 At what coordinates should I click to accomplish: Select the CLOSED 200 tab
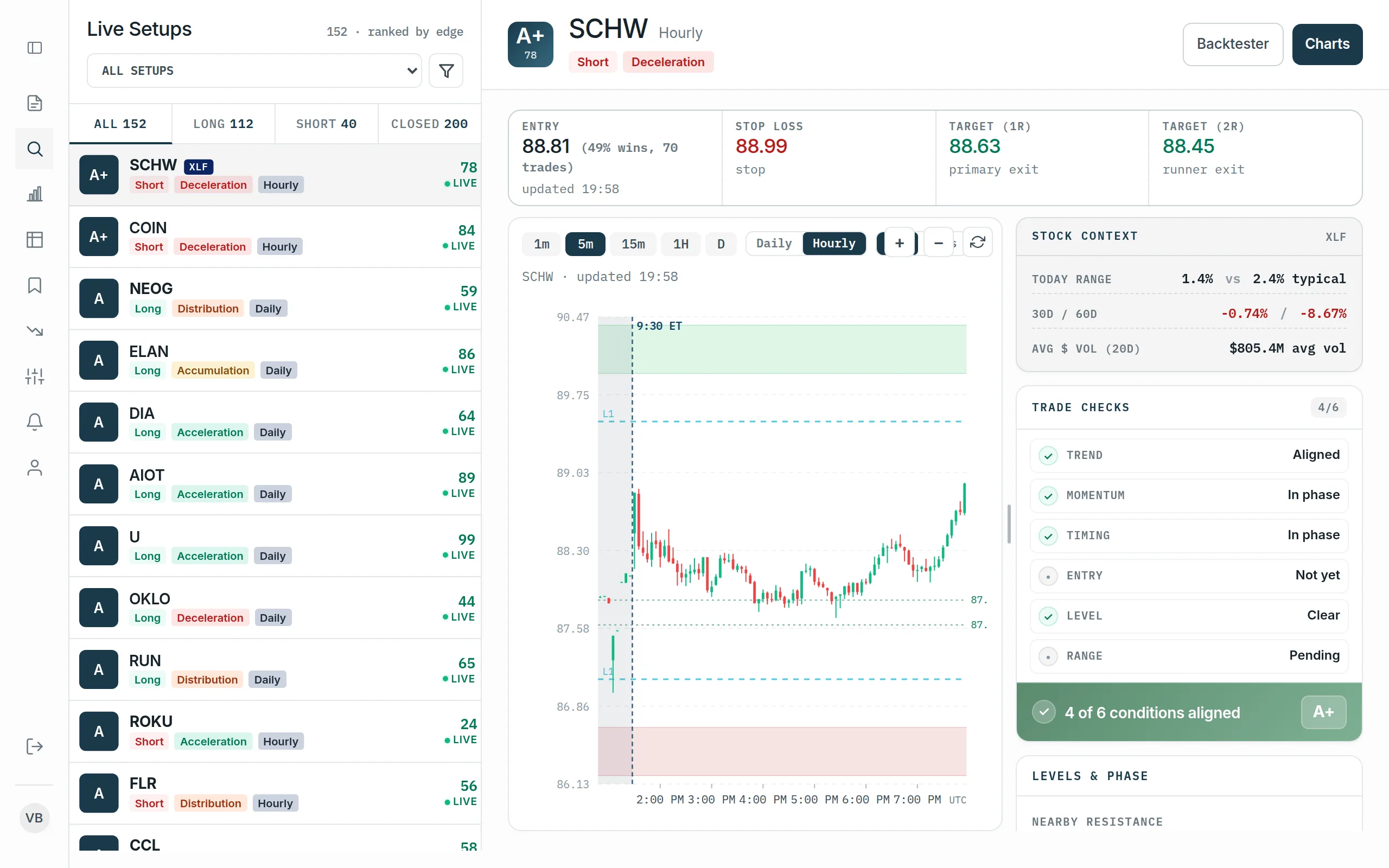tap(429, 124)
